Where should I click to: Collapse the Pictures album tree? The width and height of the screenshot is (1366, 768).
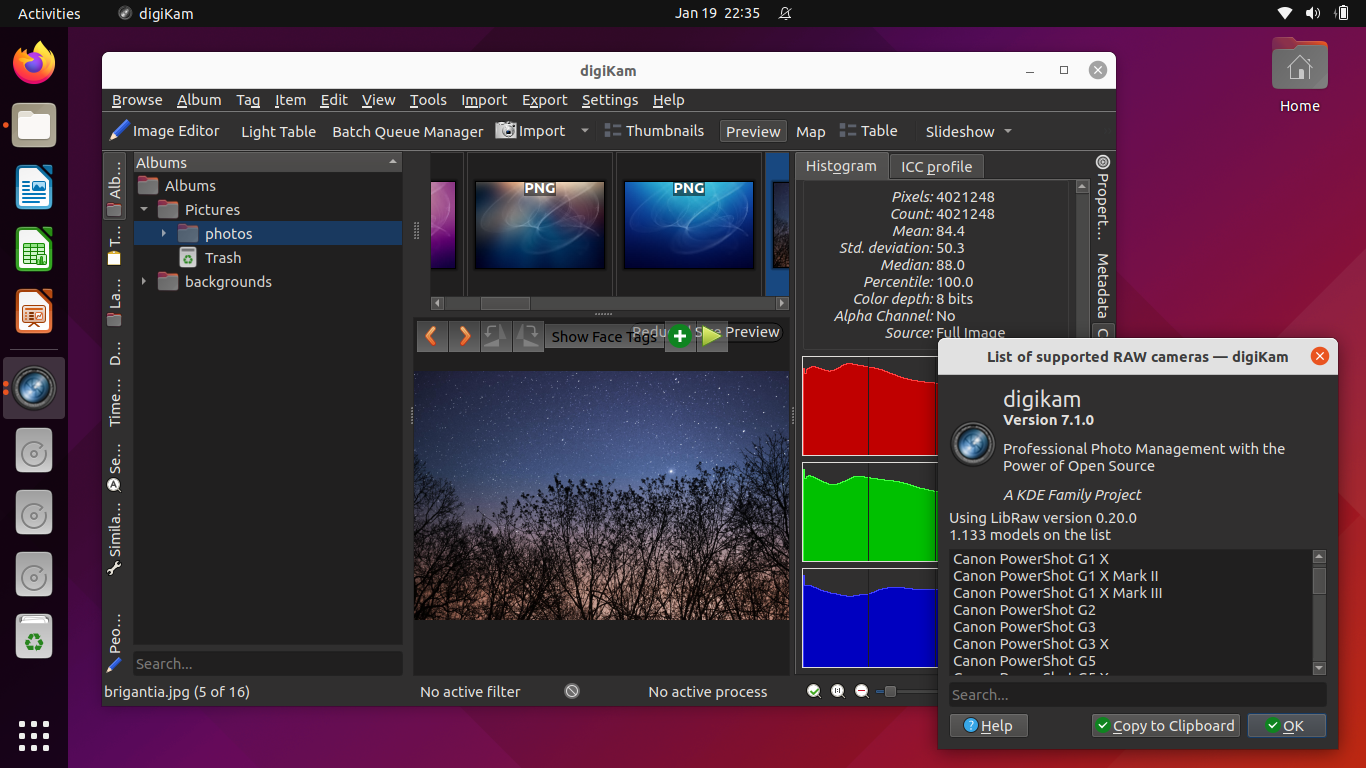[x=145, y=210]
